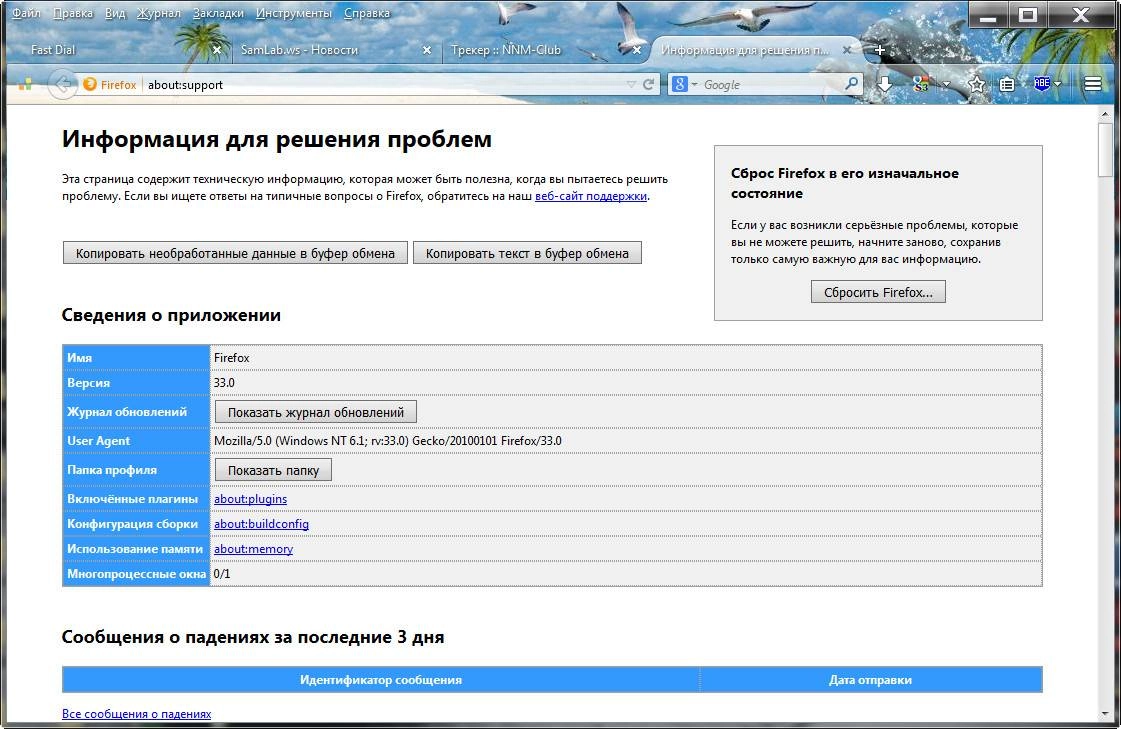Click Копировать текст в буфер обмена button
Image resolution: width=1121 pixels, height=729 pixels.
pyautogui.click(x=528, y=253)
